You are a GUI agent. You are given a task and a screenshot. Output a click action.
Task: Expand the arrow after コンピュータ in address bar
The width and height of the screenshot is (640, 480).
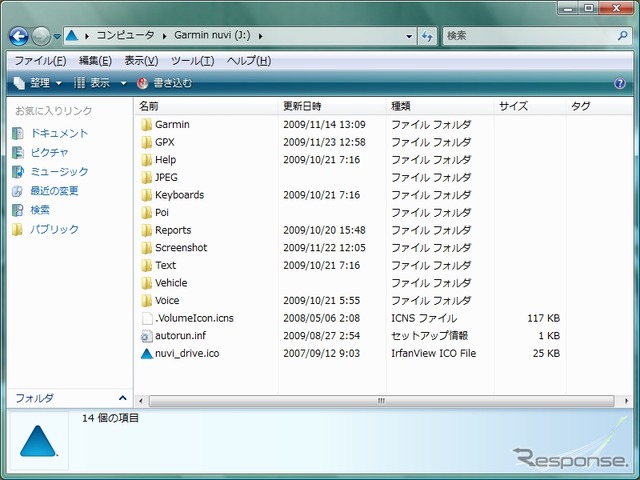point(164,36)
